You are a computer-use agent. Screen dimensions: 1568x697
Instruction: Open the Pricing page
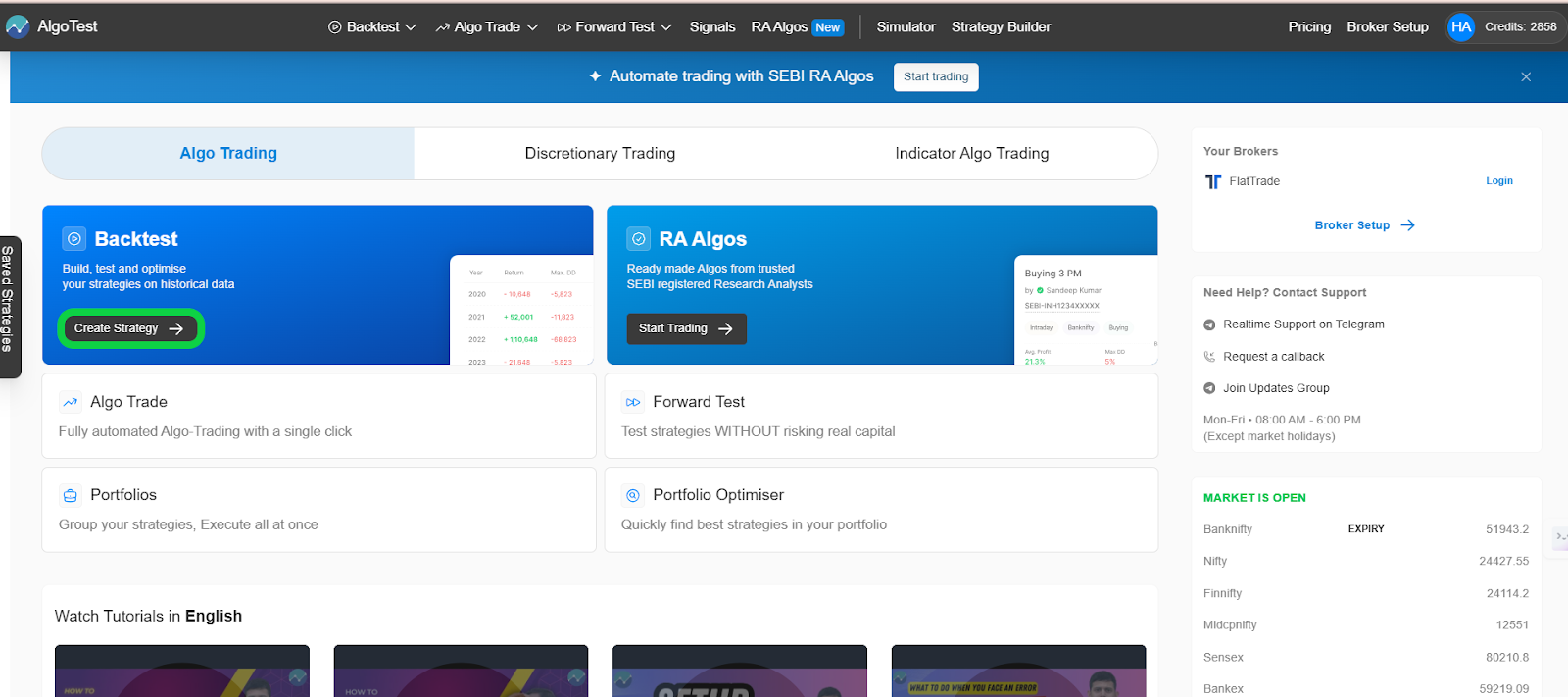click(x=1309, y=27)
